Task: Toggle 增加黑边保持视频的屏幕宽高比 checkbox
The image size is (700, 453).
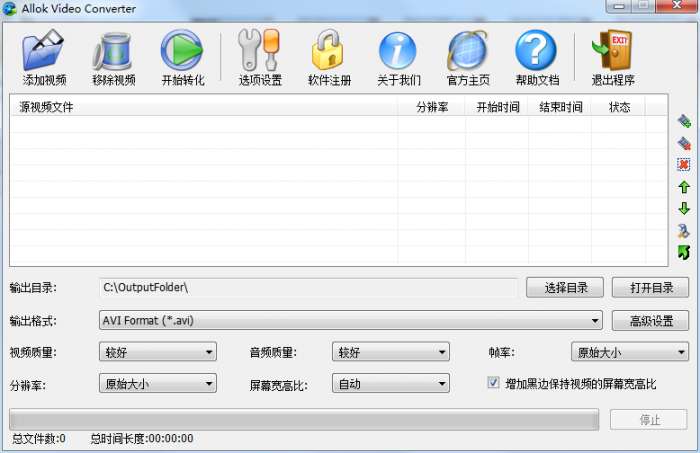Action: (493, 383)
